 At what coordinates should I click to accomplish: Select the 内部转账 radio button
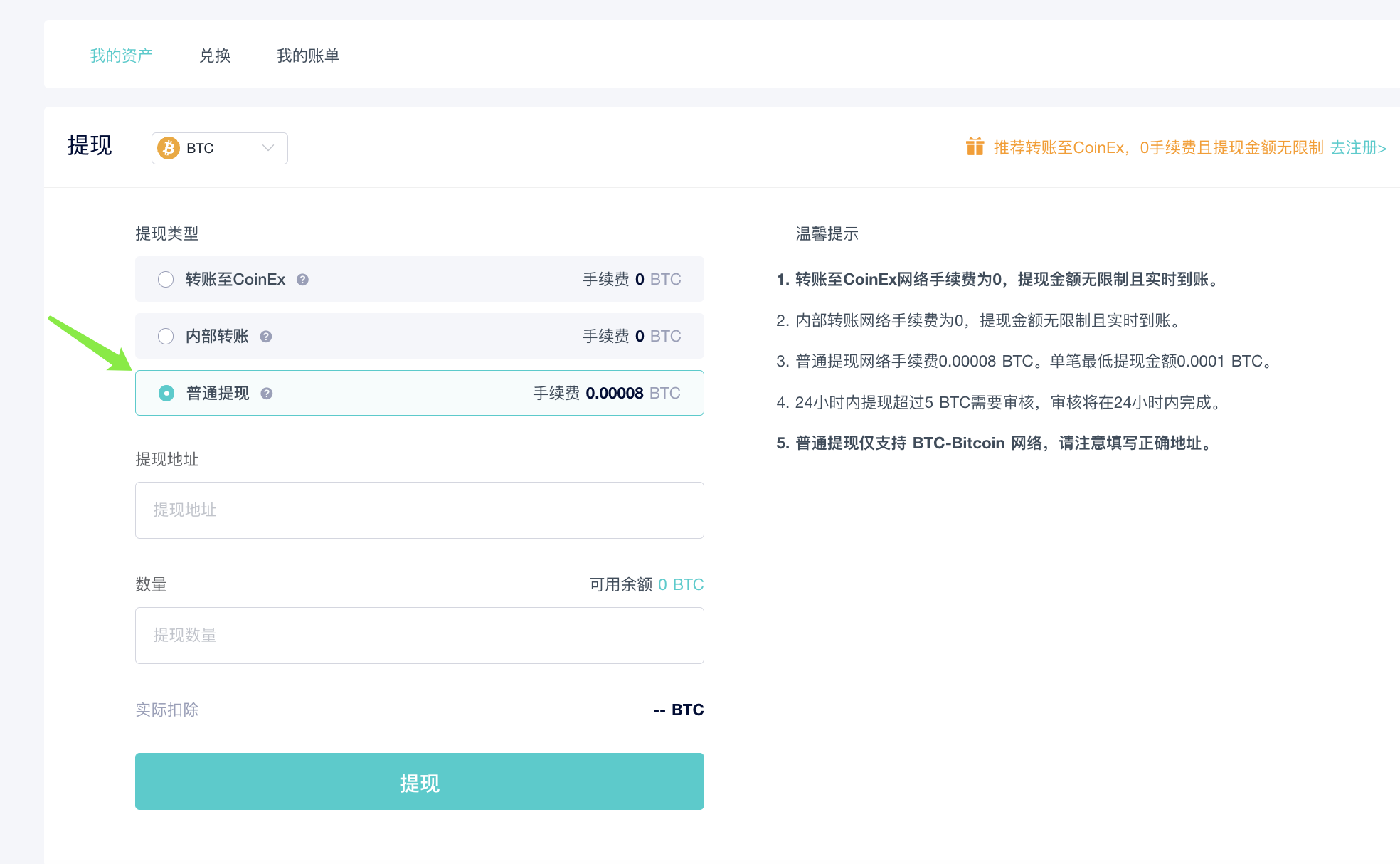click(x=166, y=337)
